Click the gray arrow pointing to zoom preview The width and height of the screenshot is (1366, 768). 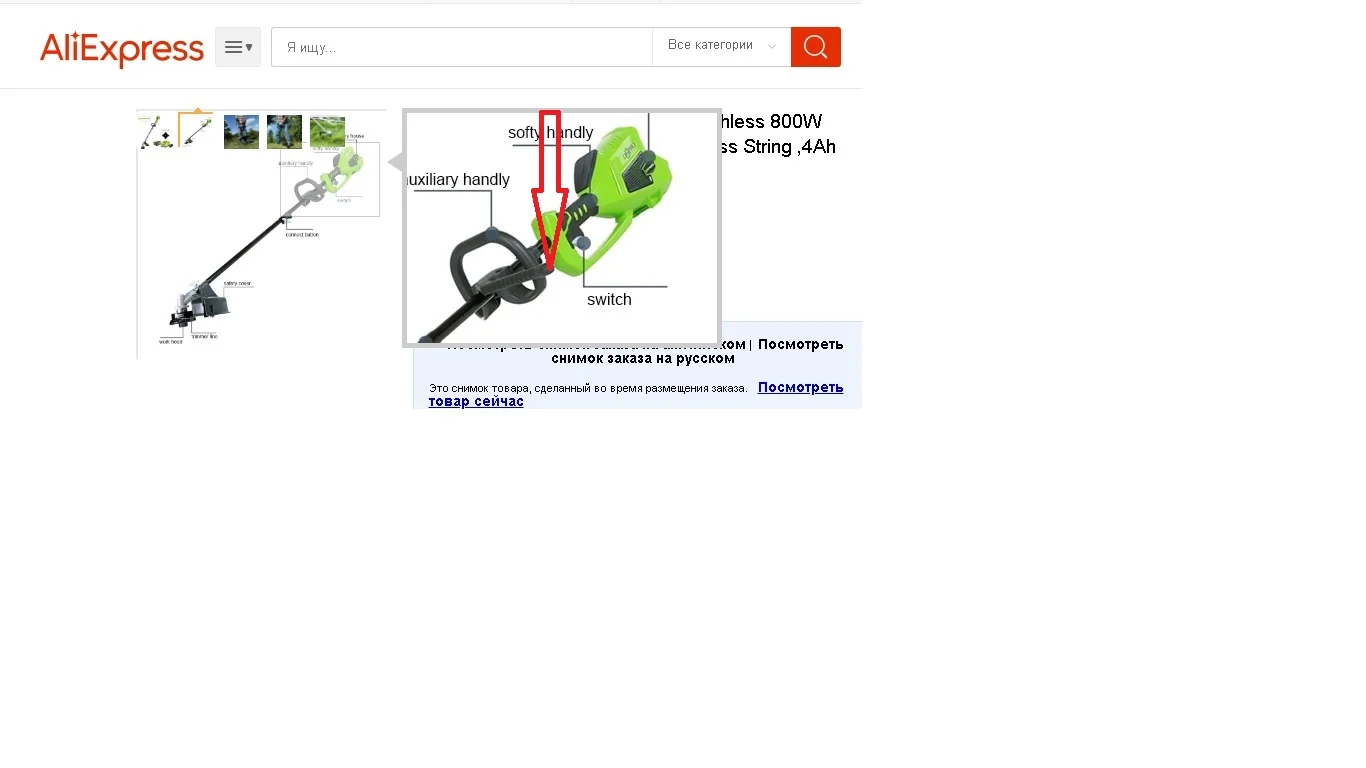click(x=395, y=162)
